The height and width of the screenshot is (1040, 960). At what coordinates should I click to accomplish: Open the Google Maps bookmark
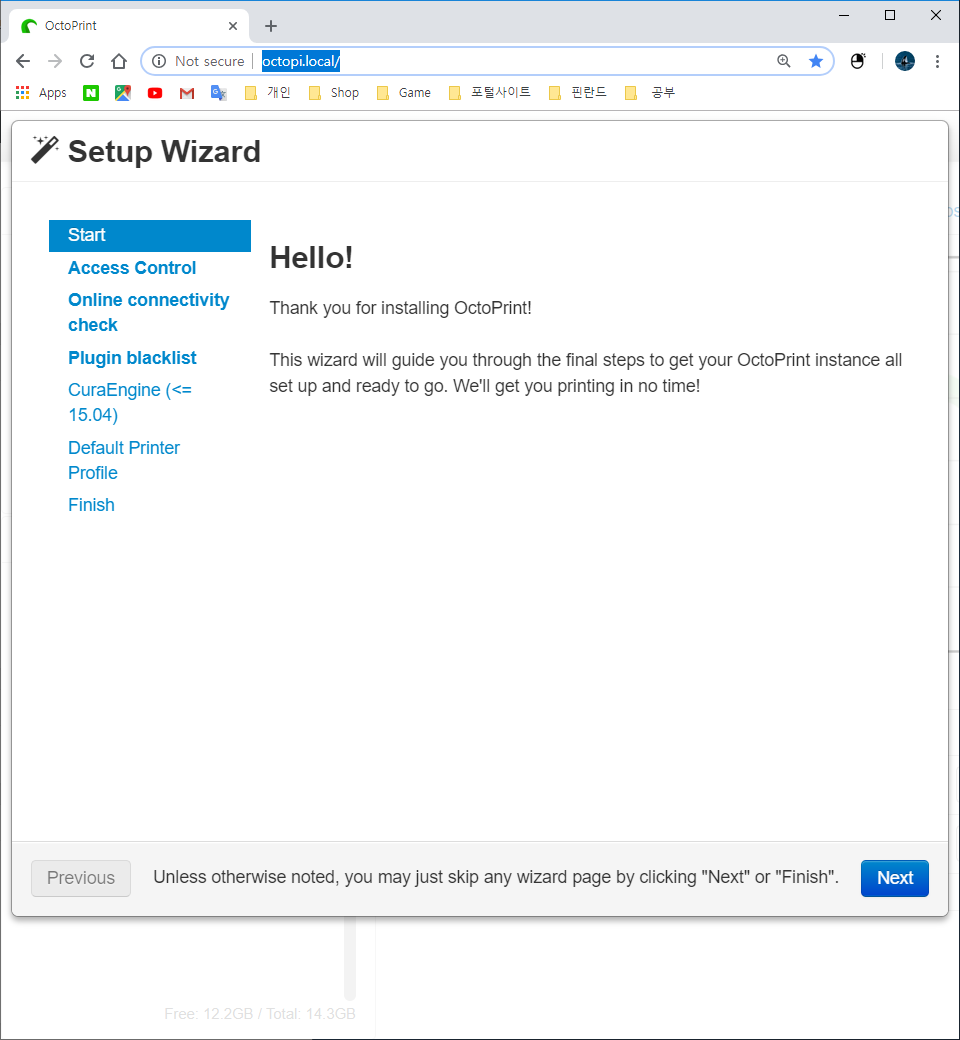click(x=123, y=93)
